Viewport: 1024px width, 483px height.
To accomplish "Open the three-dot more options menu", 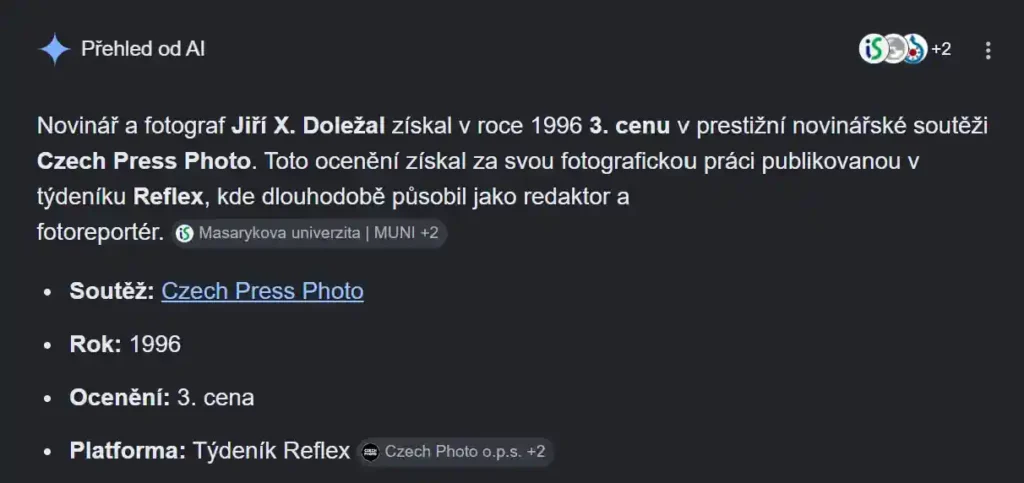I will tap(988, 50).
